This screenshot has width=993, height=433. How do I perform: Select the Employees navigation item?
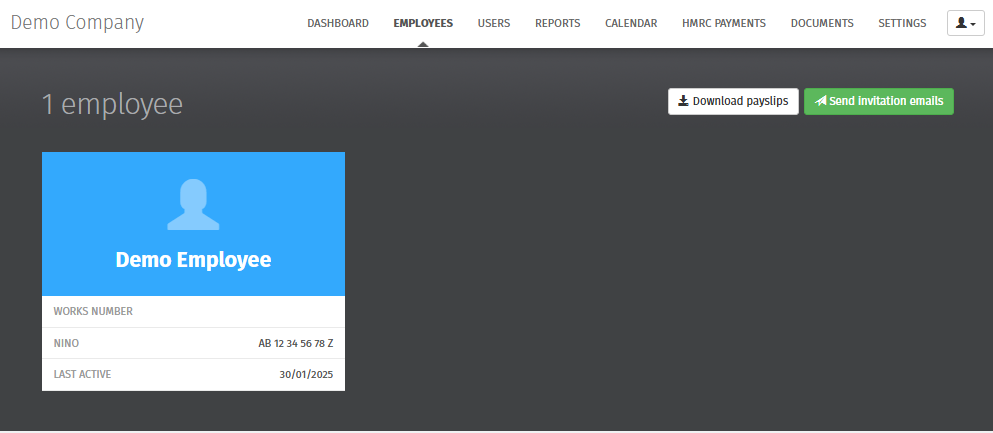pyautogui.click(x=423, y=23)
